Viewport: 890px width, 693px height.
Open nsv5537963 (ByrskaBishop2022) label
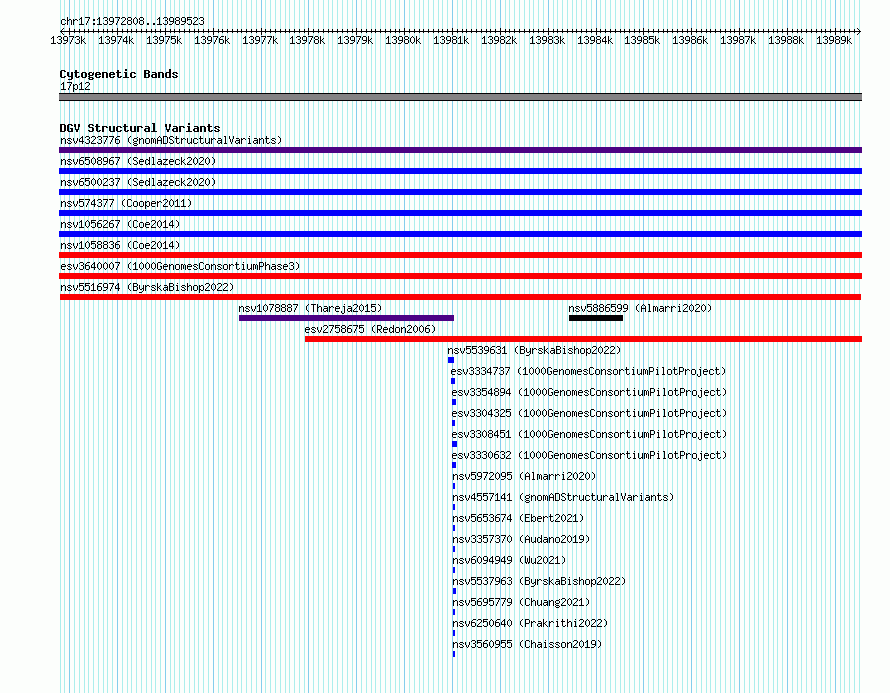[539, 581]
